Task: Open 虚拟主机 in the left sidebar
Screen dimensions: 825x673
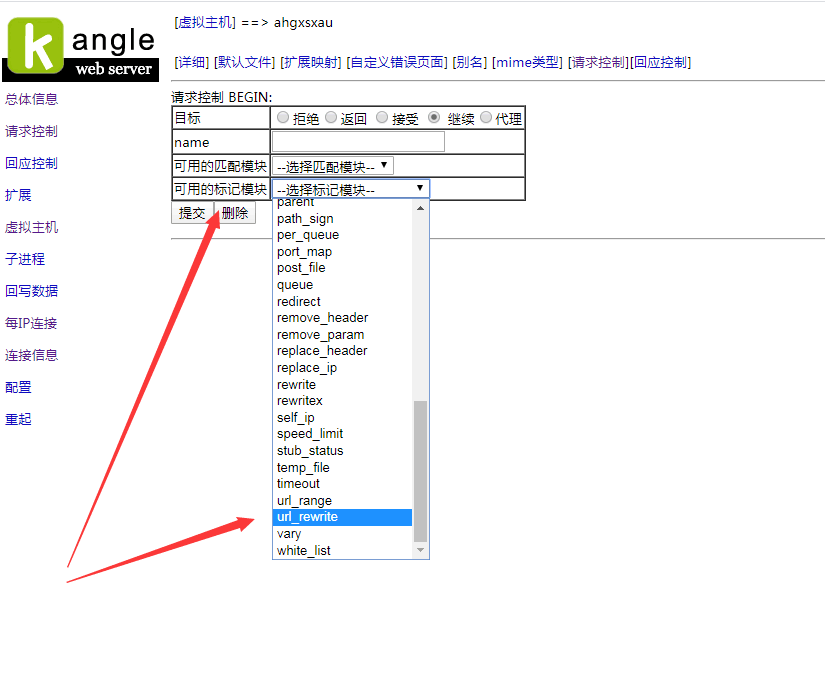Action: click(32, 227)
